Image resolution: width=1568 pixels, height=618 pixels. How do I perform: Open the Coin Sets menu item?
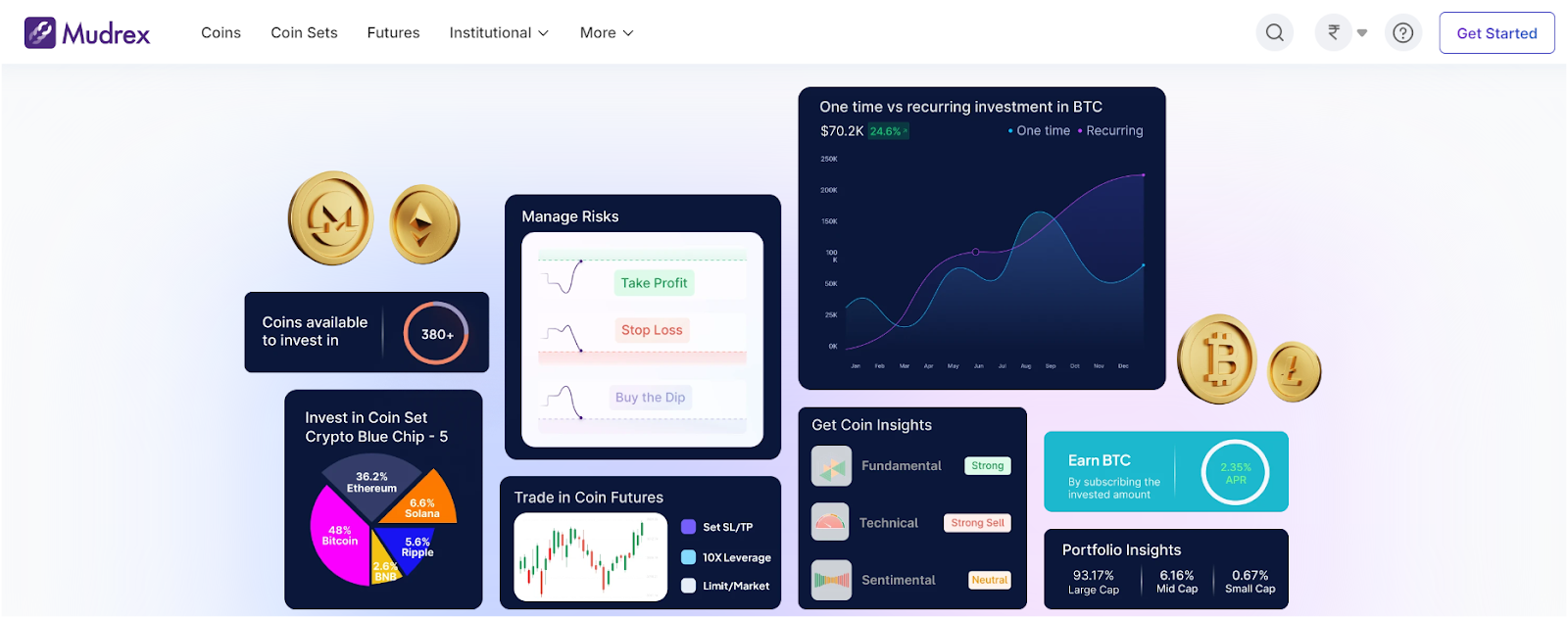[x=304, y=32]
